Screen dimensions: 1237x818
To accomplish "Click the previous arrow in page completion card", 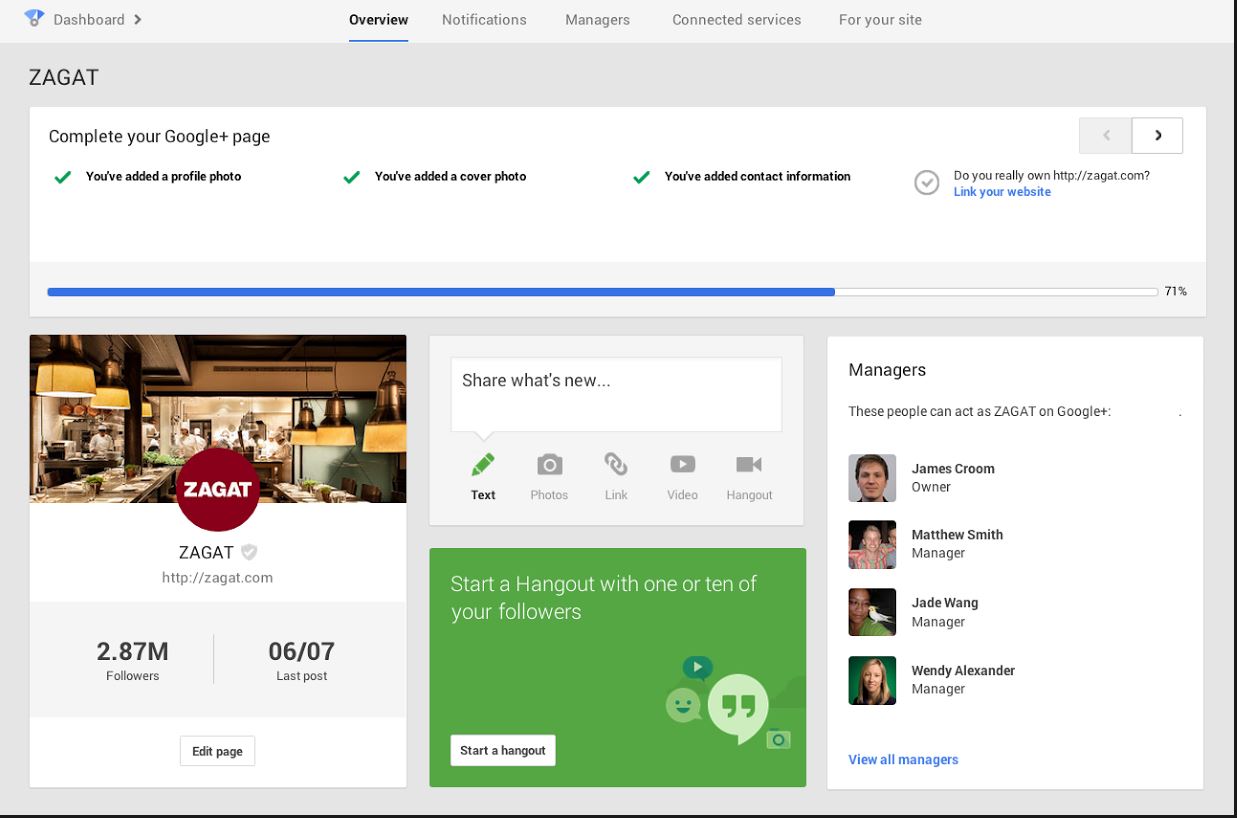I will [1106, 135].
